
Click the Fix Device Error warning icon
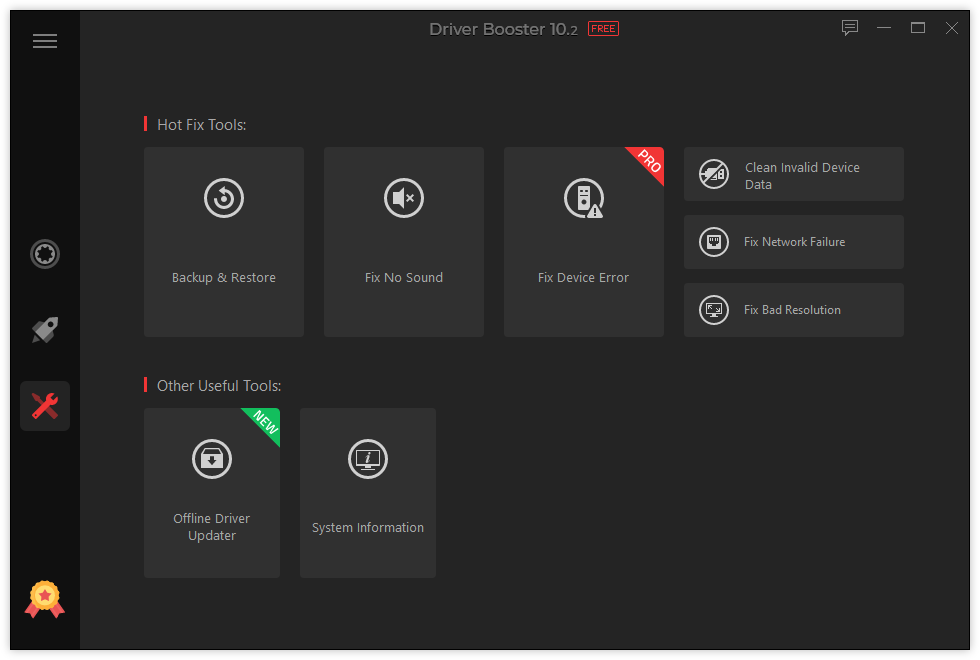[x=584, y=198]
